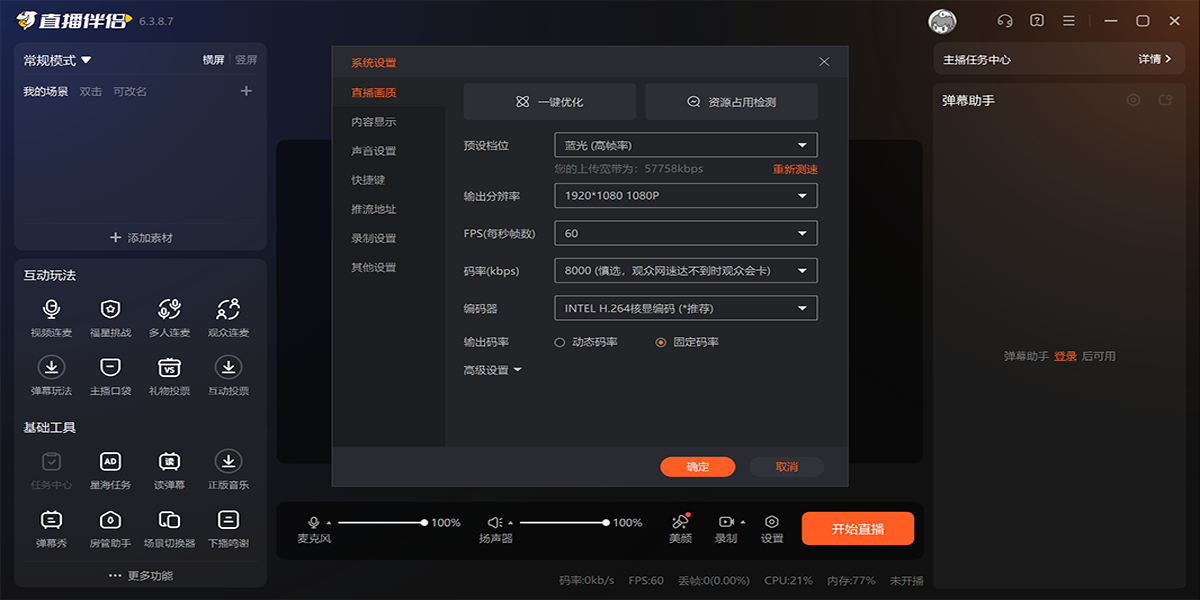Screen dimensions: 1200x600
Task: Open the 场景切换器 tool
Action: (169, 520)
